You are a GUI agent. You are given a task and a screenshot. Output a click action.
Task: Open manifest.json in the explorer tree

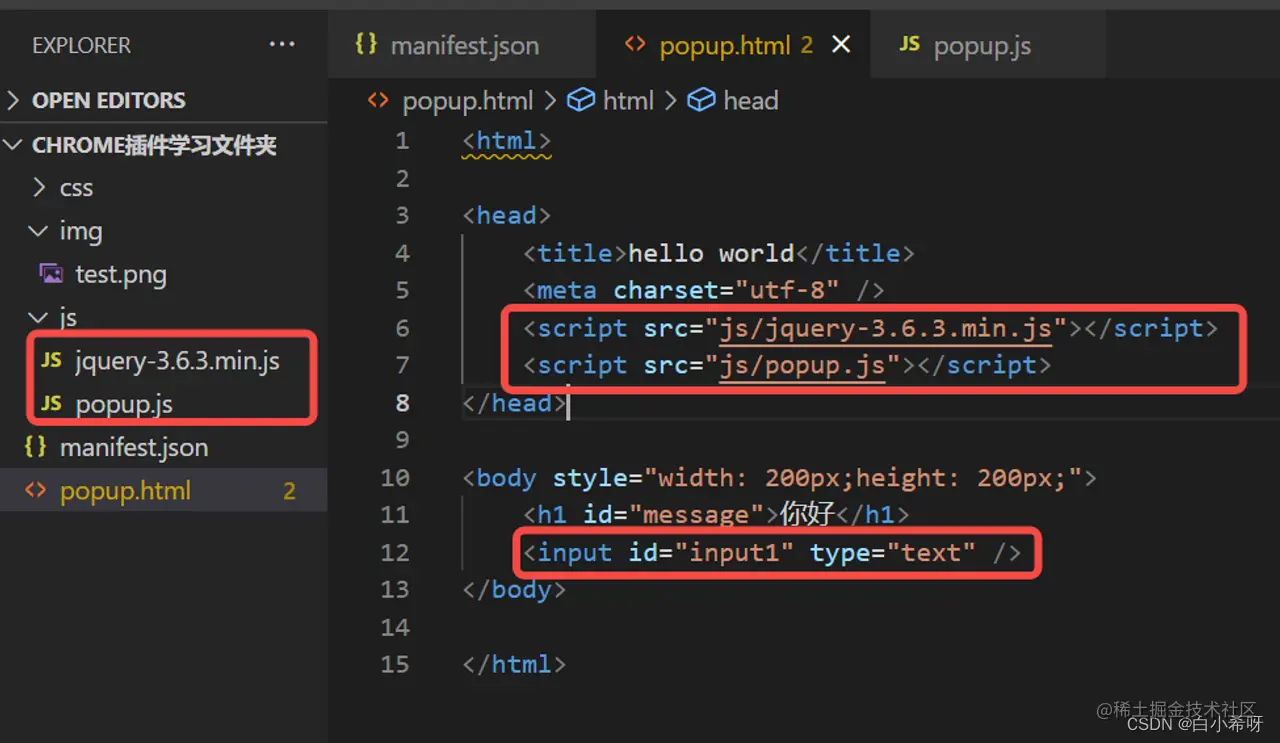pos(134,447)
